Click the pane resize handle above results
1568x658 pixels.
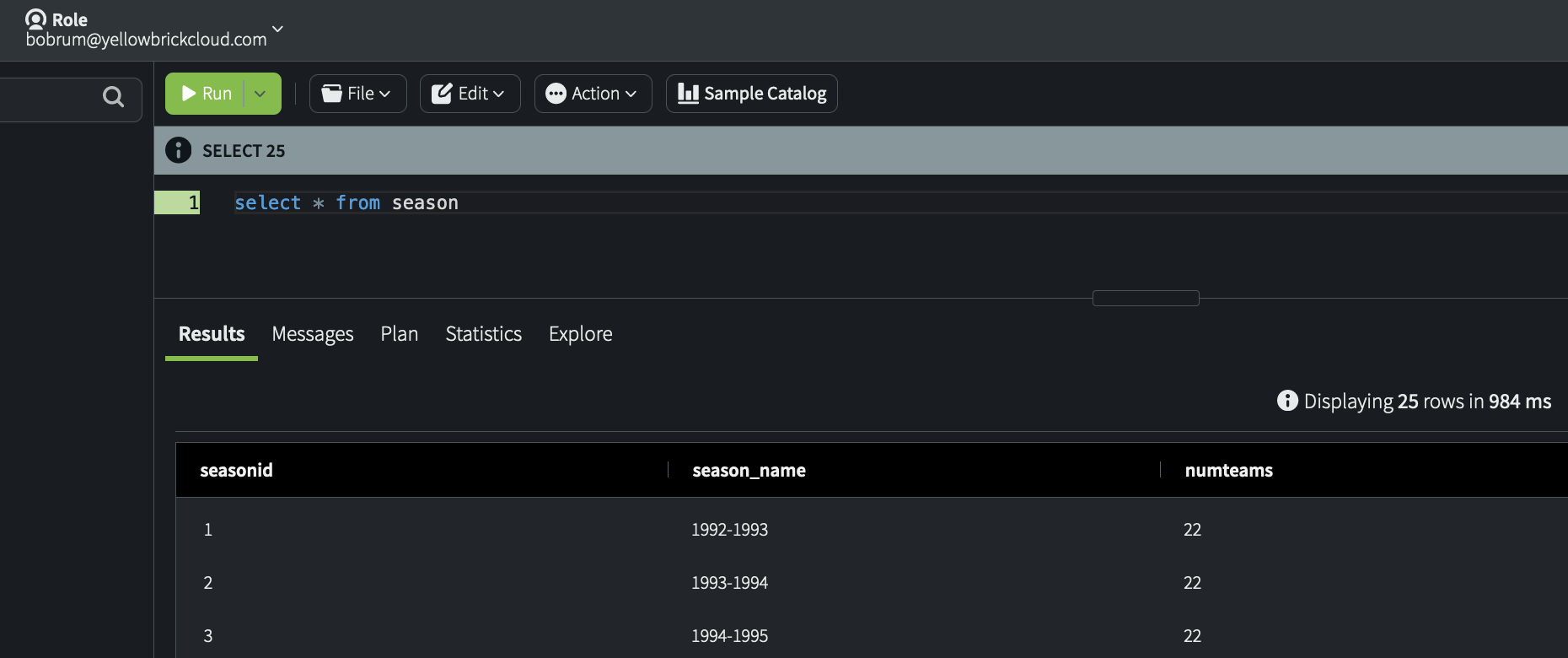[x=1146, y=298]
